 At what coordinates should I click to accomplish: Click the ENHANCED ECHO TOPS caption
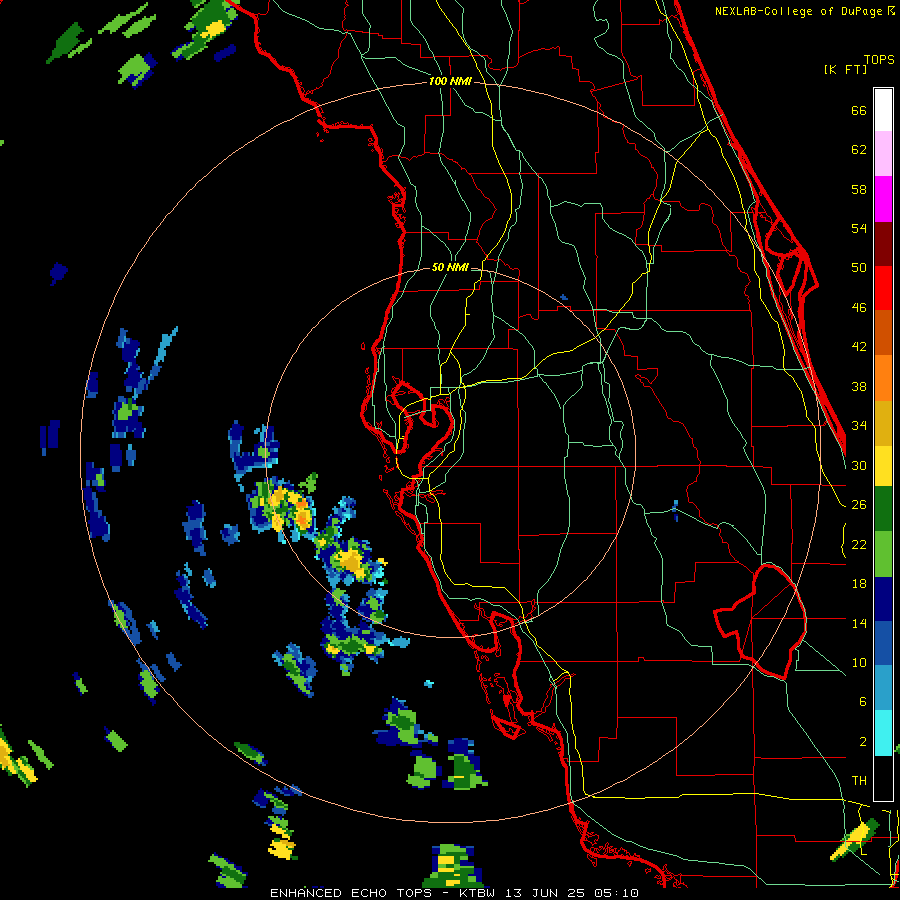[356, 893]
